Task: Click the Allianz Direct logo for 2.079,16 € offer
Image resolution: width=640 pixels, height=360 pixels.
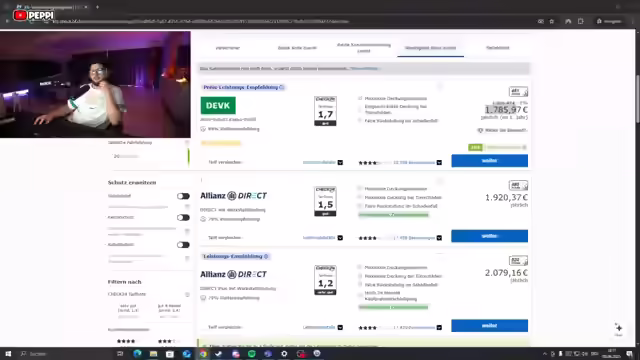Action: pos(233,274)
